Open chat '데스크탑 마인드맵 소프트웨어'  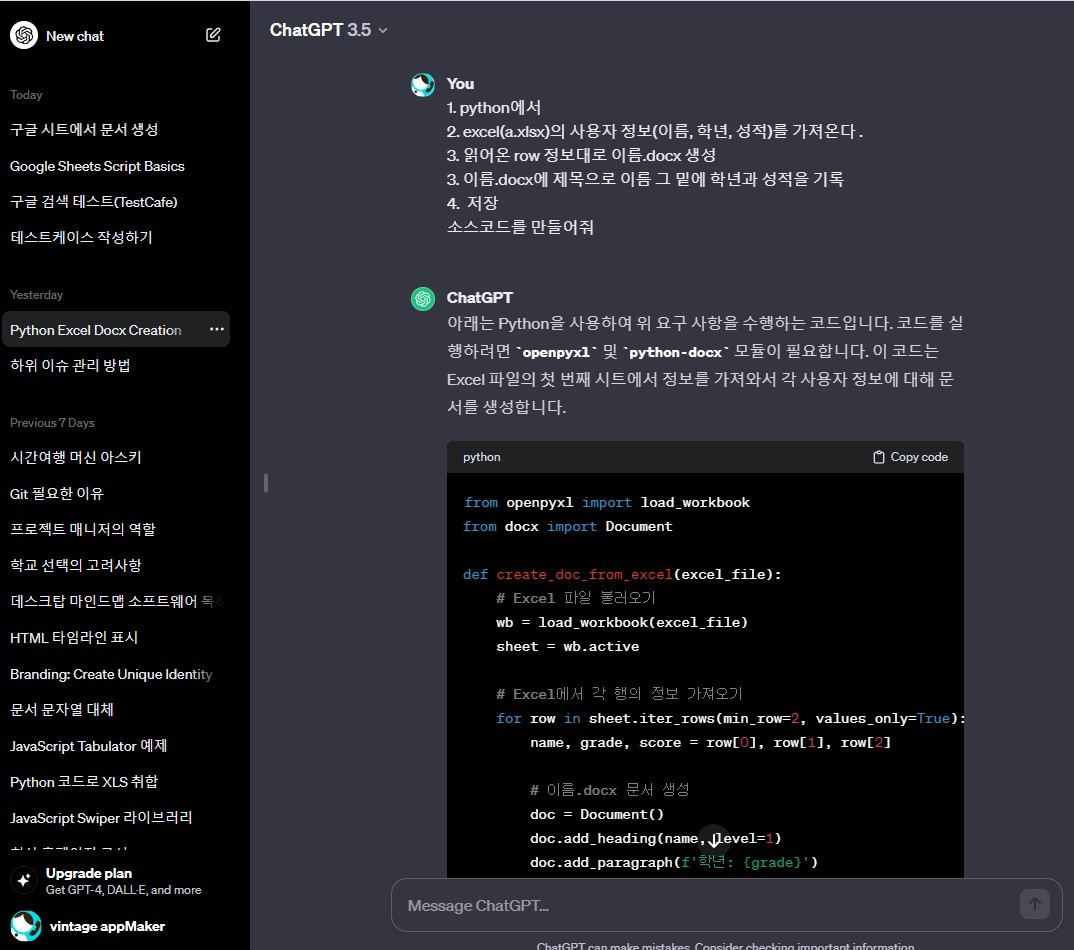point(115,601)
